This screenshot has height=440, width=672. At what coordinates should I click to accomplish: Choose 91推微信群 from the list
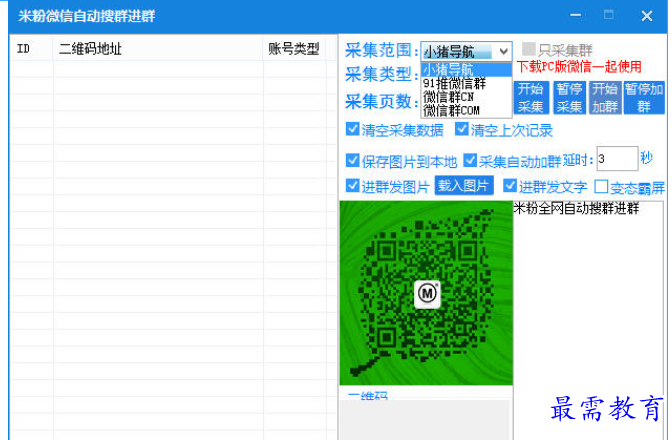[x=466, y=83]
